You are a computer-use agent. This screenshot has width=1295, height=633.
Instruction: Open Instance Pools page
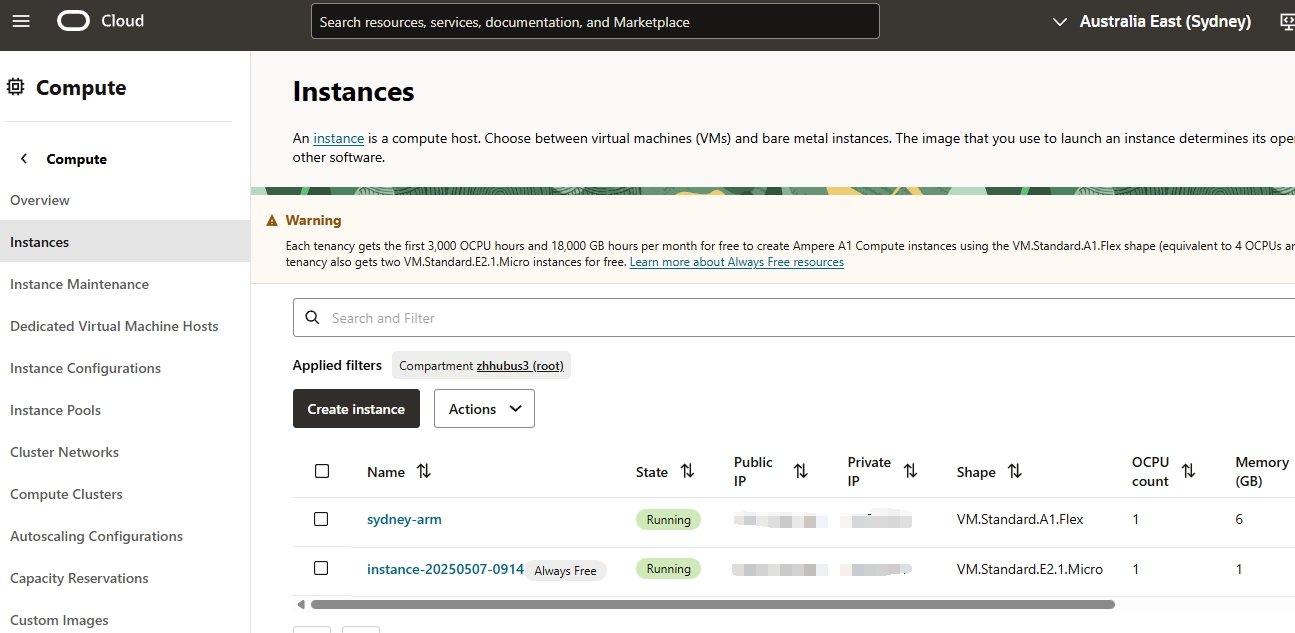55,410
